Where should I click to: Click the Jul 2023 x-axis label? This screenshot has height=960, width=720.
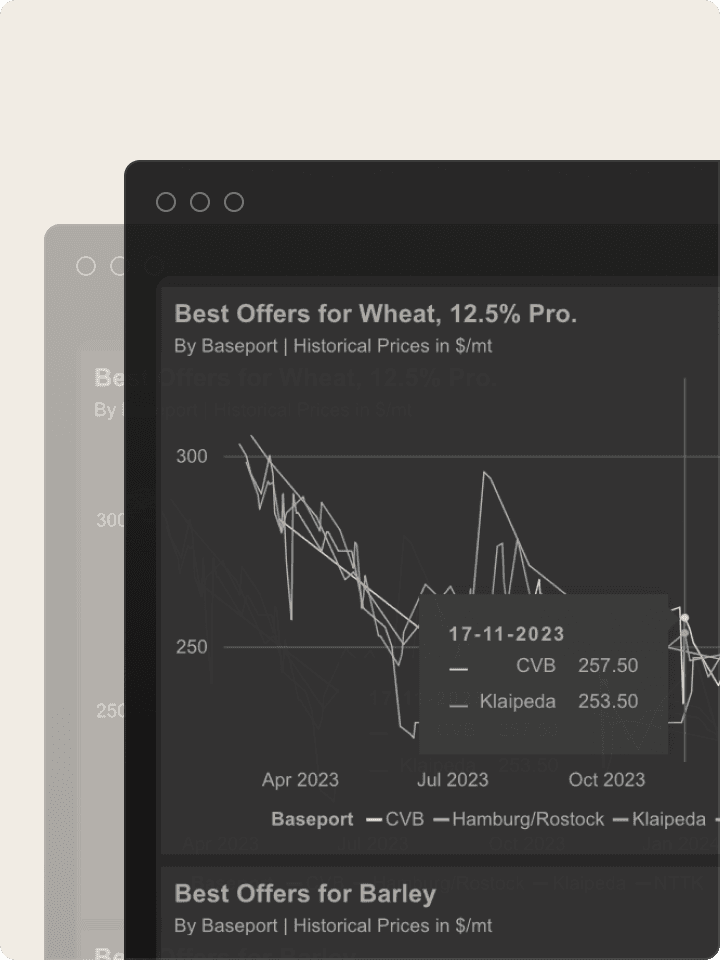click(x=452, y=780)
